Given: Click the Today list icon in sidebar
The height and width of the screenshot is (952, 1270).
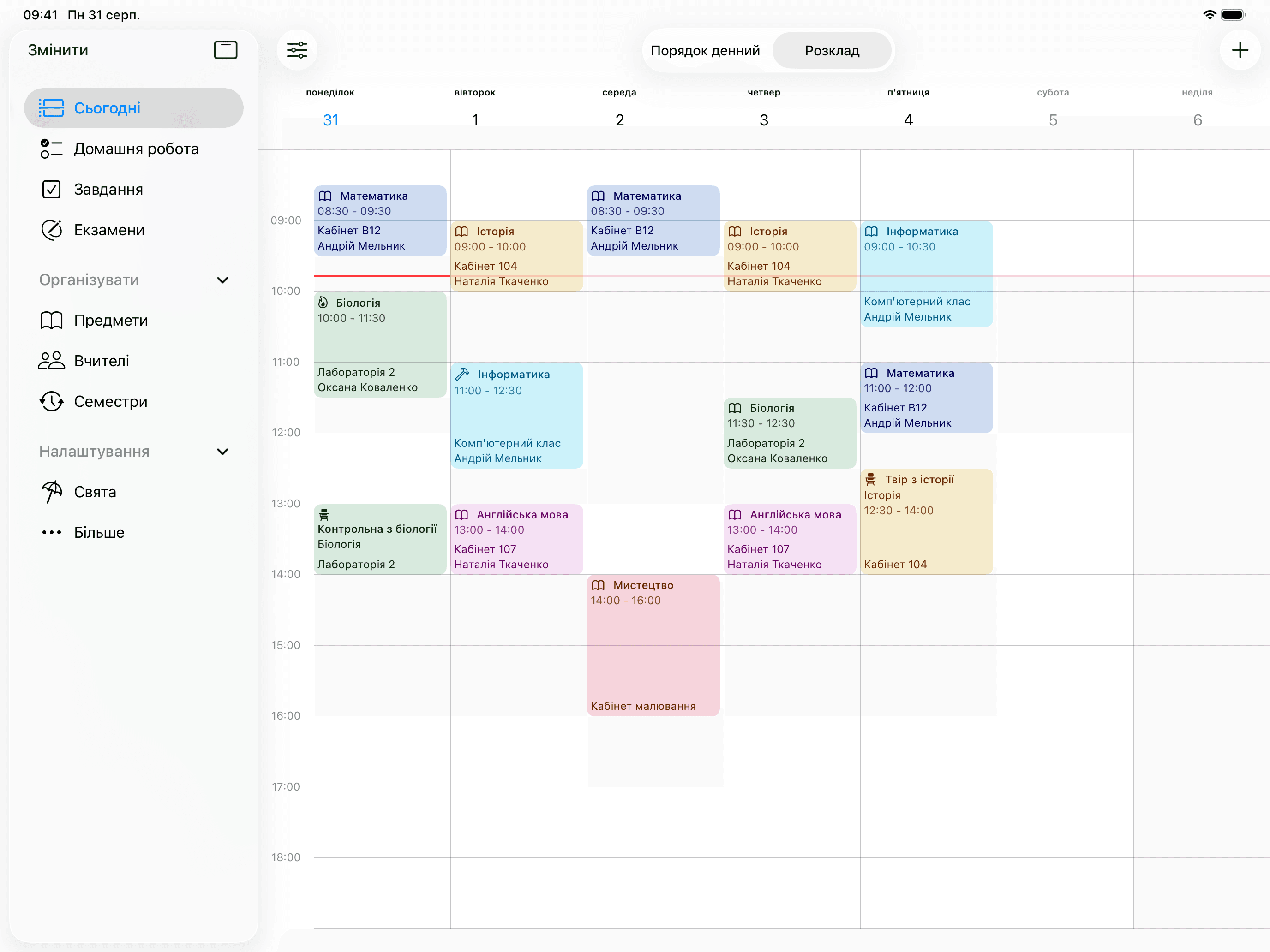Looking at the screenshot, I should pyautogui.click(x=51, y=108).
